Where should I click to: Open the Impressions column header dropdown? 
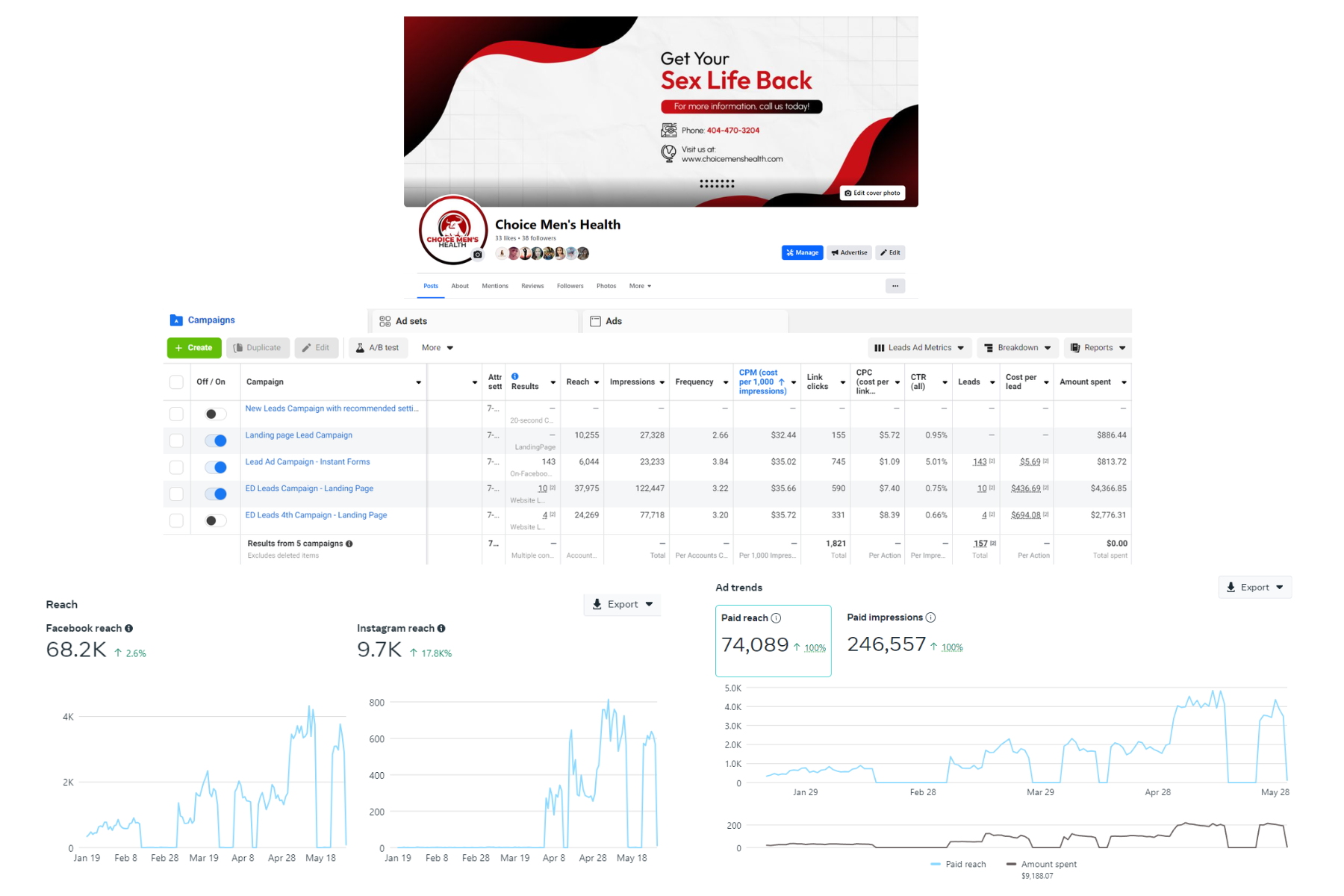[662, 382]
